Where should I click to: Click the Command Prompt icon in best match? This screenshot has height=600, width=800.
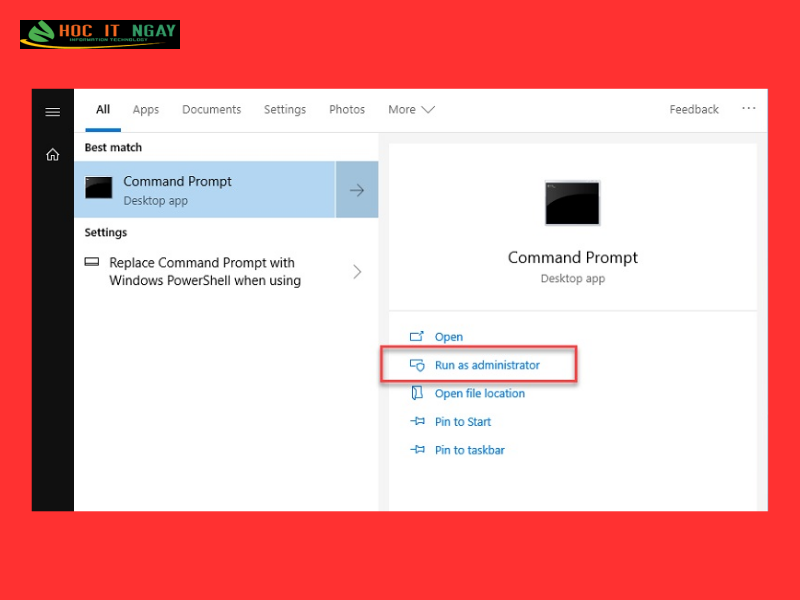point(98,187)
